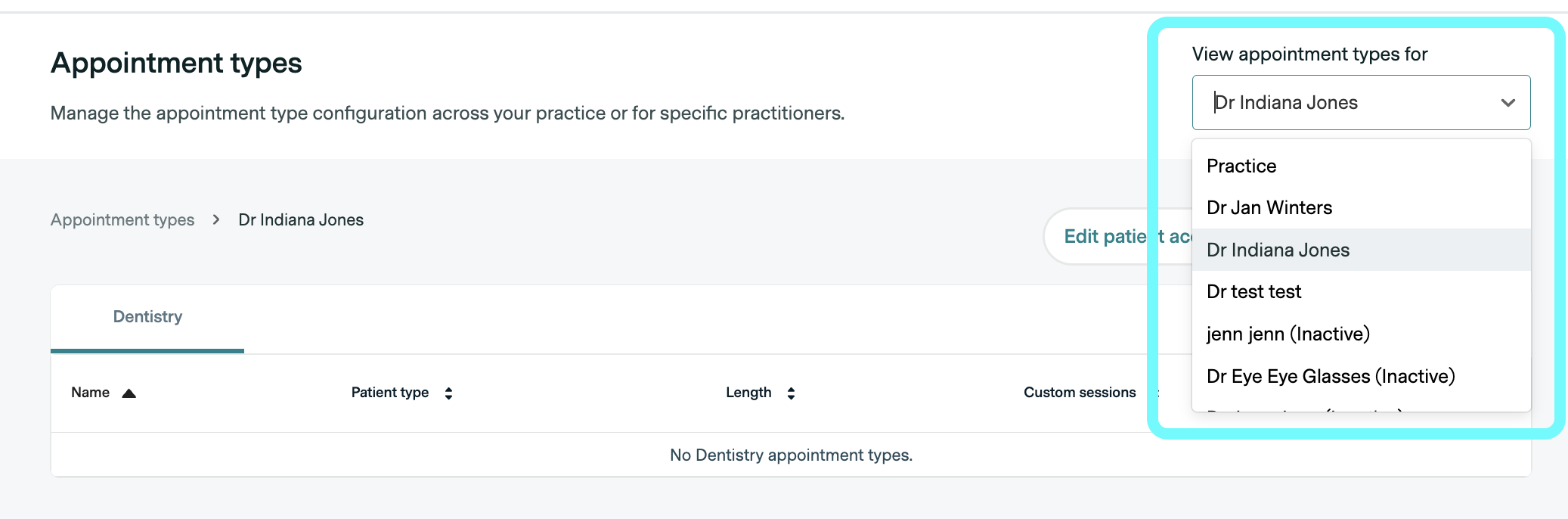The height and width of the screenshot is (519, 1568).
Task: Click the dropdown chevron beside Dr Indiana Jones
Action: 1508,103
